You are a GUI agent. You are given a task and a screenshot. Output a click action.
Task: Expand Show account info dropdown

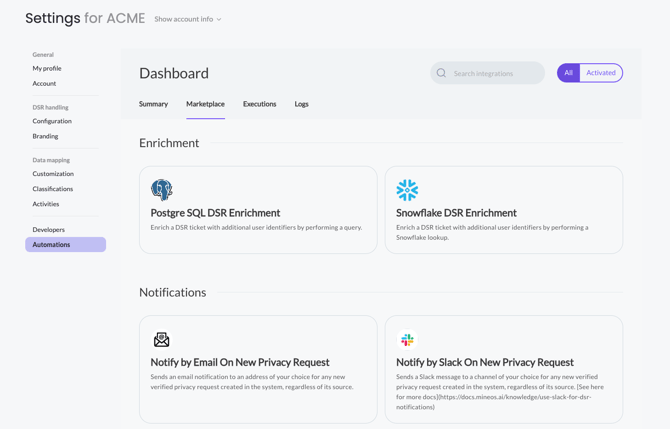click(x=188, y=19)
